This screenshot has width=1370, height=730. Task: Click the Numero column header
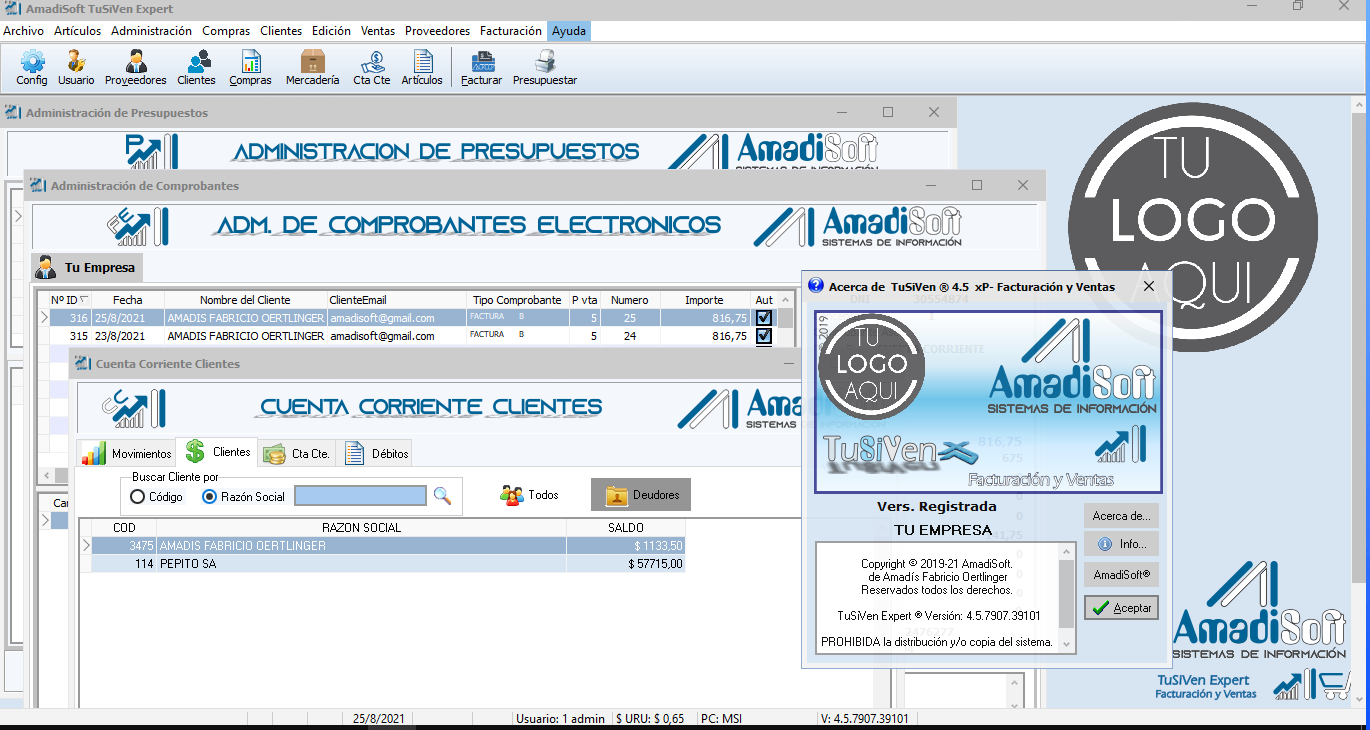(x=630, y=300)
